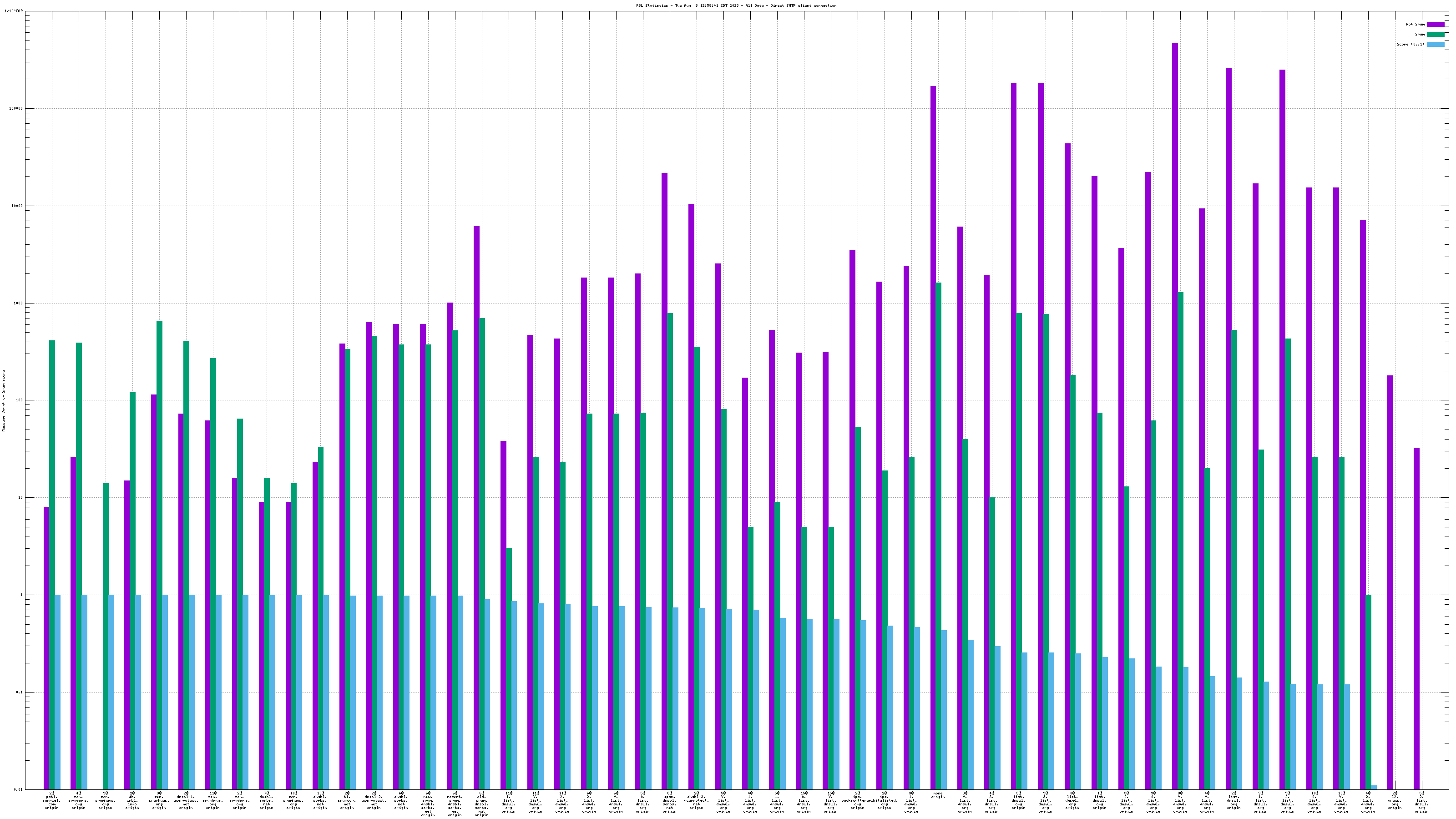This screenshot has height=819, width=1456.
Task: Click the psbl.surriel.com x-axis label
Action: [51, 800]
